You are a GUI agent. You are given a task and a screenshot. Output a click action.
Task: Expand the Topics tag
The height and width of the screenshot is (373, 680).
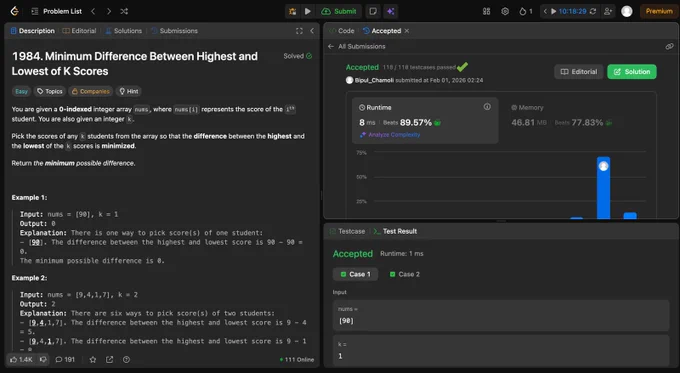click(50, 91)
